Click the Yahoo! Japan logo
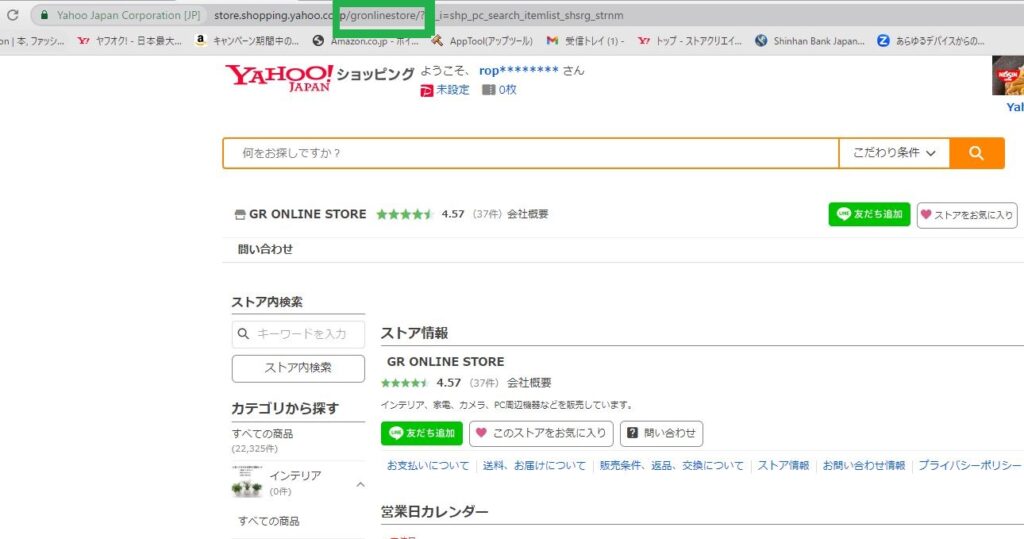This screenshot has width=1024, height=539. 278,77
